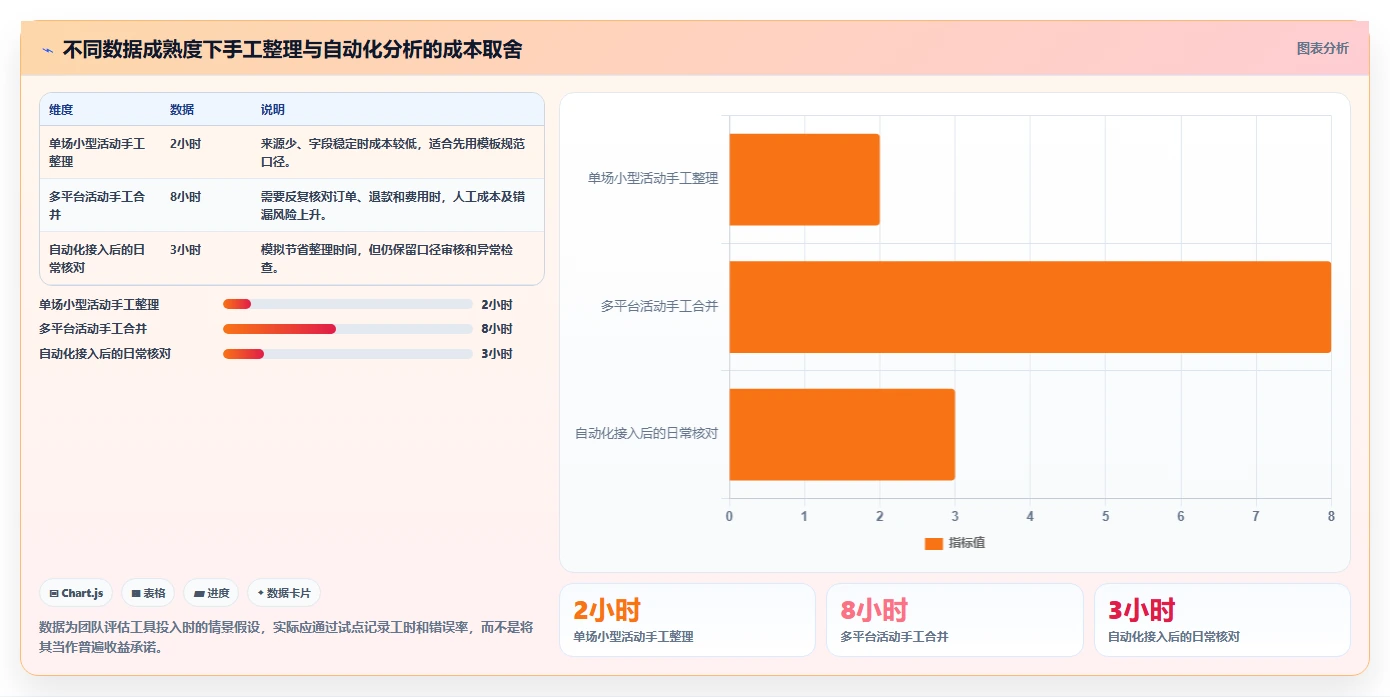This screenshot has height=697, width=1390.
Task: Click the 图表分析 label in the header
Action: 1322,48
